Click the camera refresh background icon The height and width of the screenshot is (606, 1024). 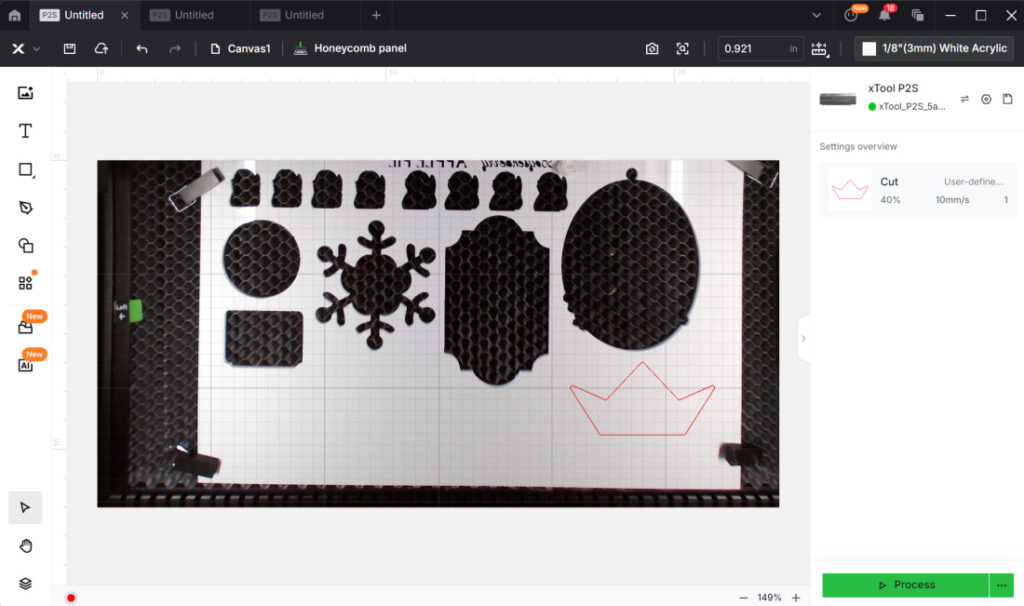652,48
